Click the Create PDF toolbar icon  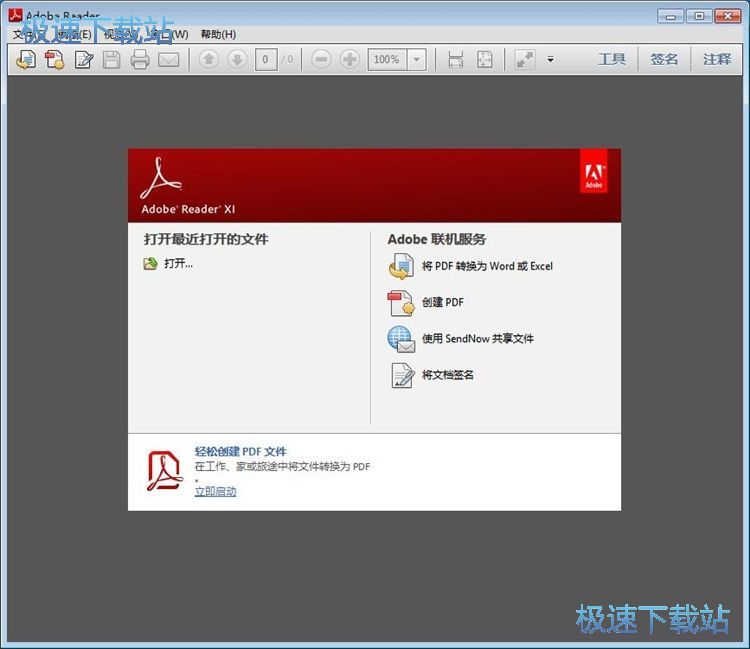point(55,60)
